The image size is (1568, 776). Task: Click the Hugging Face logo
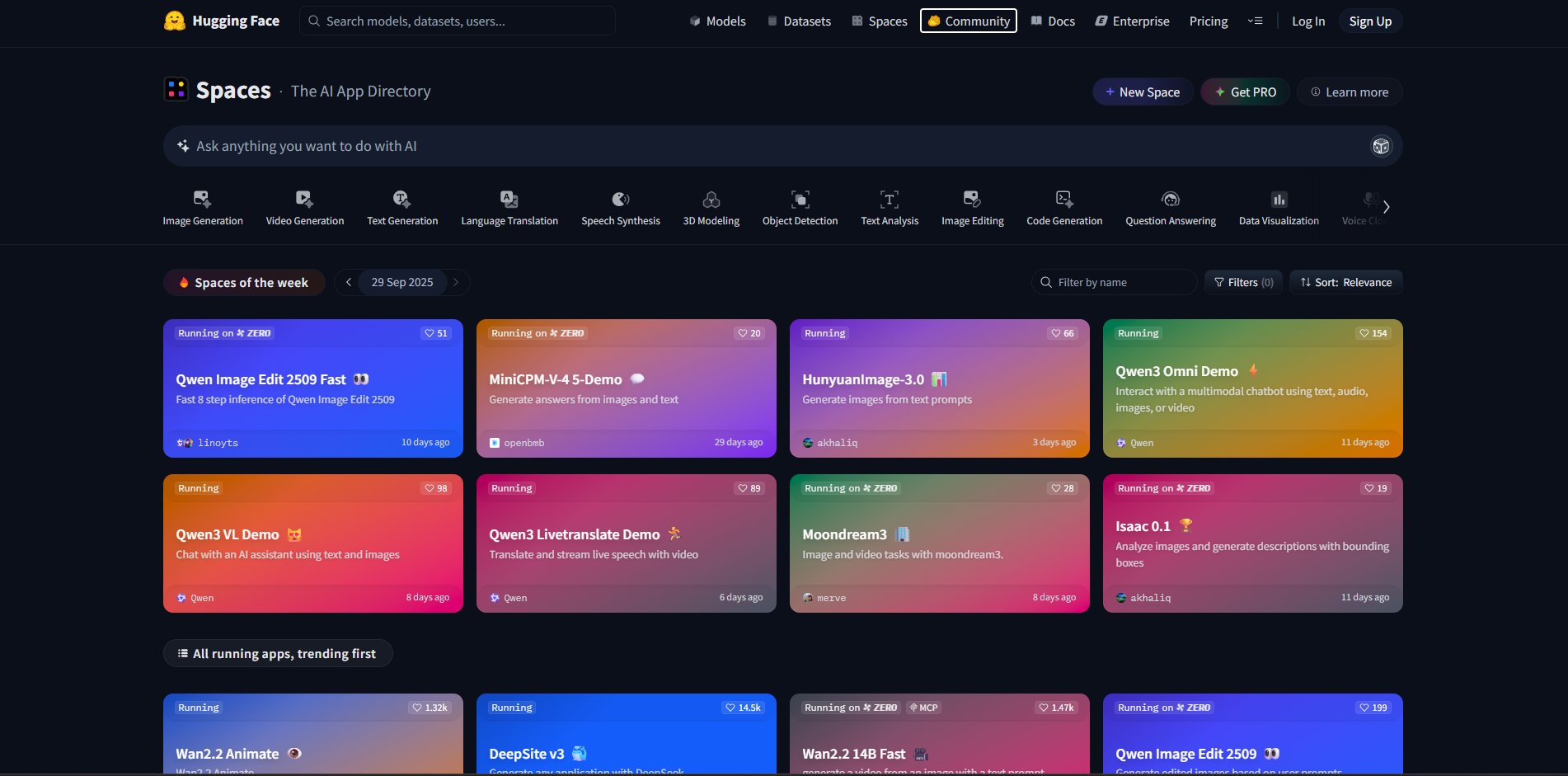(175, 21)
